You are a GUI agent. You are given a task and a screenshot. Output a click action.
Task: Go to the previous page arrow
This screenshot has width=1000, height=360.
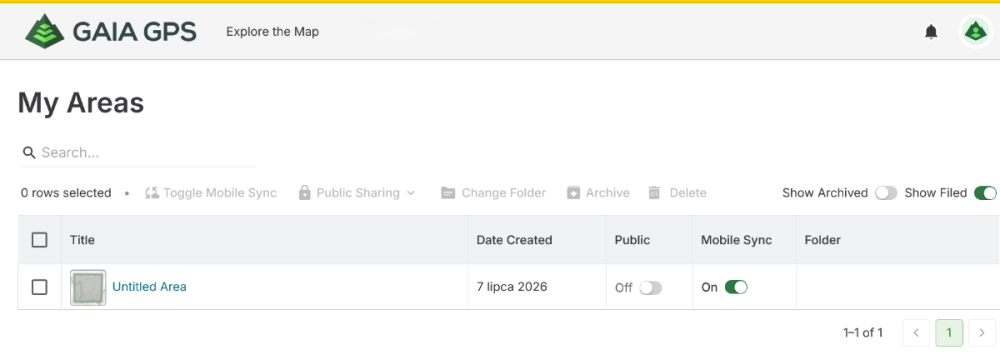[916, 333]
